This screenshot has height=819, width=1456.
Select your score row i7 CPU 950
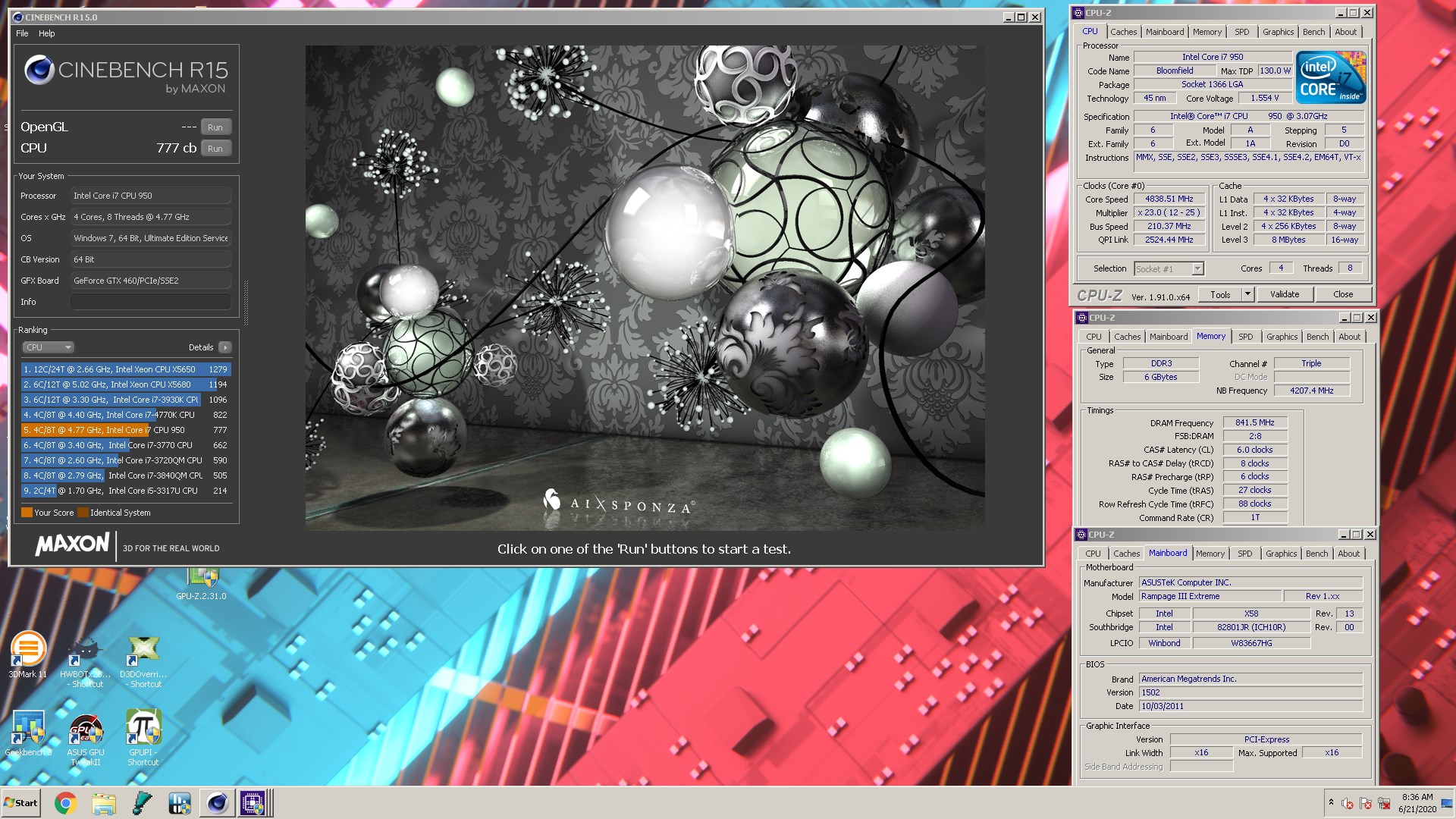tap(126, 430)
